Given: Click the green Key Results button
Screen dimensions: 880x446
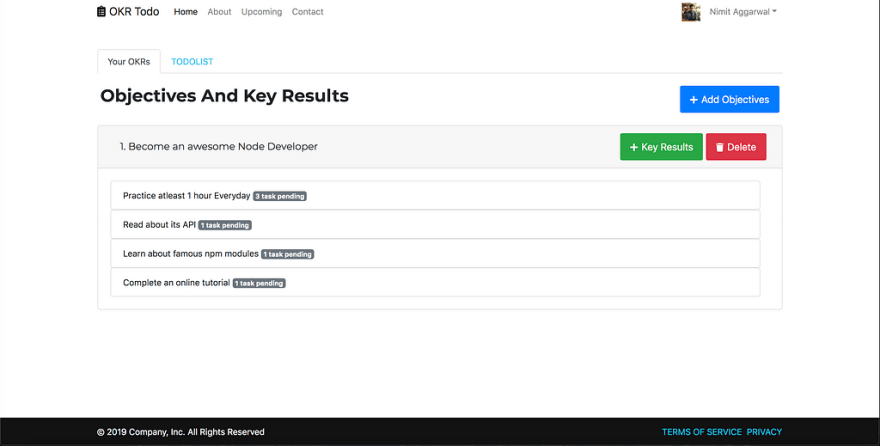Looking at the screenshot, I should click(661, 147).
